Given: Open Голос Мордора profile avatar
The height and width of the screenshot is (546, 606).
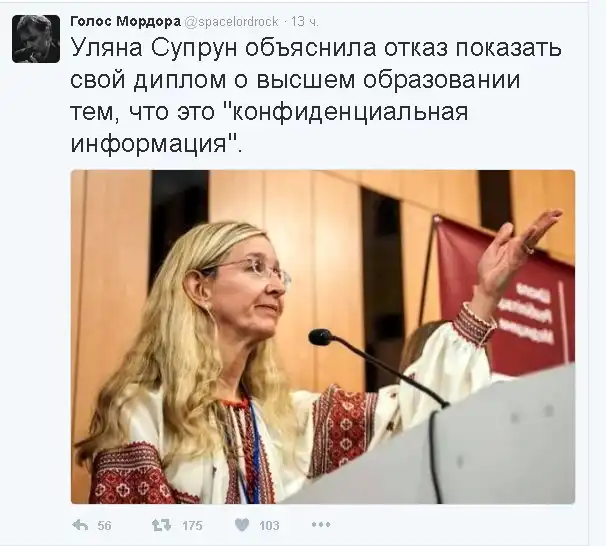Looking at the screenshot, I should [36, 39].
